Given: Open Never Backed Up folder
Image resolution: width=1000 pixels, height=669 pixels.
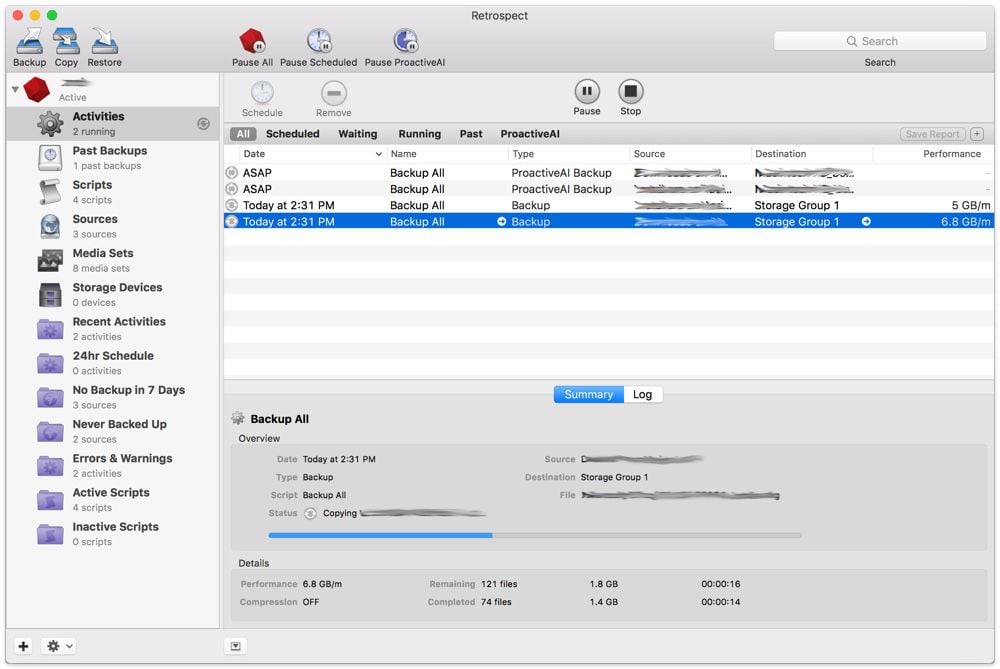Looking at the screenshot, I should click(x=113, y=431).
